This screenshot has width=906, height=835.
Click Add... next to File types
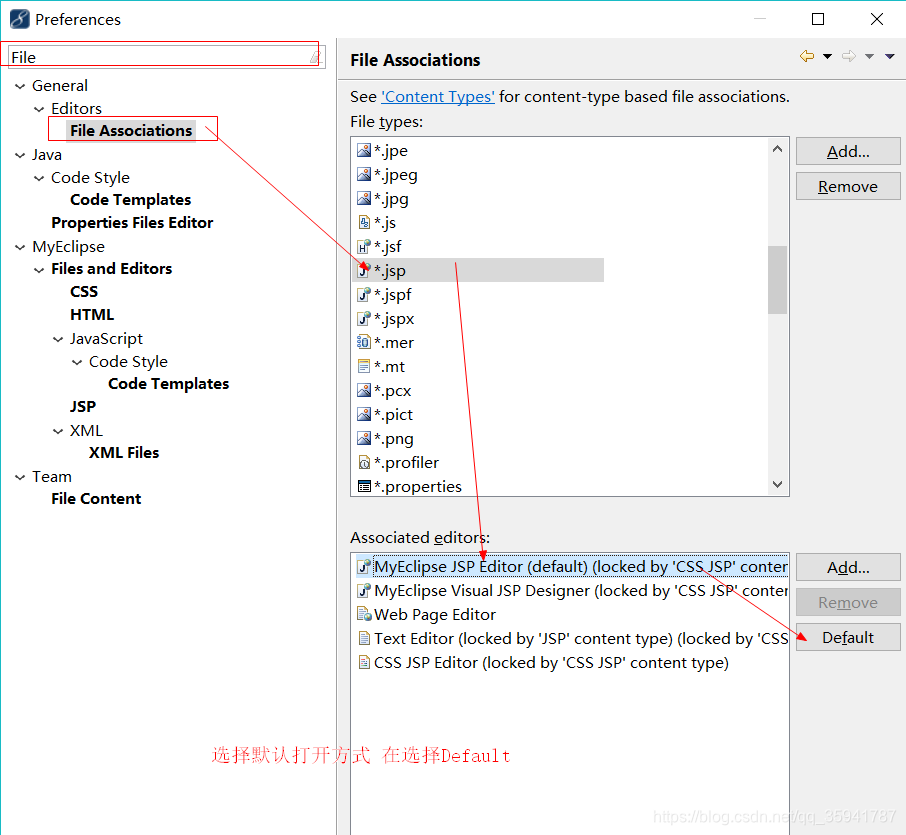(x=848, y=151)
